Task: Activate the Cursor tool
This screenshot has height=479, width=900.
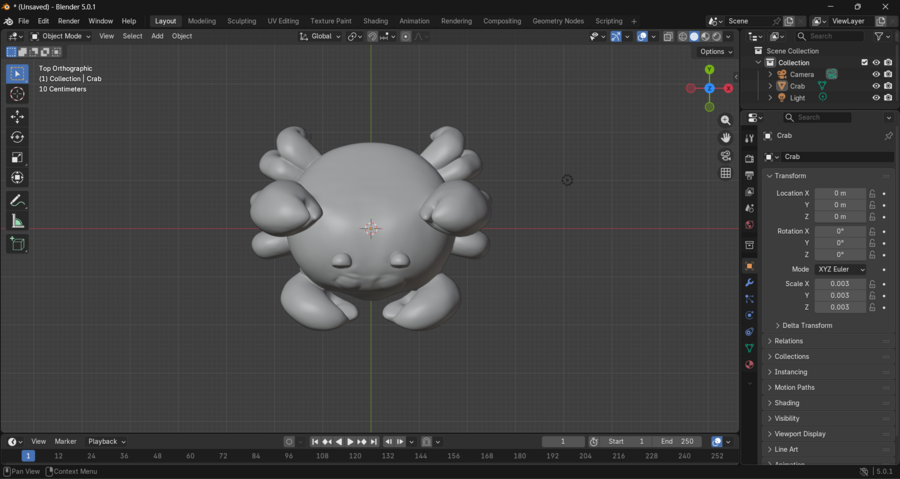Action: pyautogui.click(x=17, y=94)
